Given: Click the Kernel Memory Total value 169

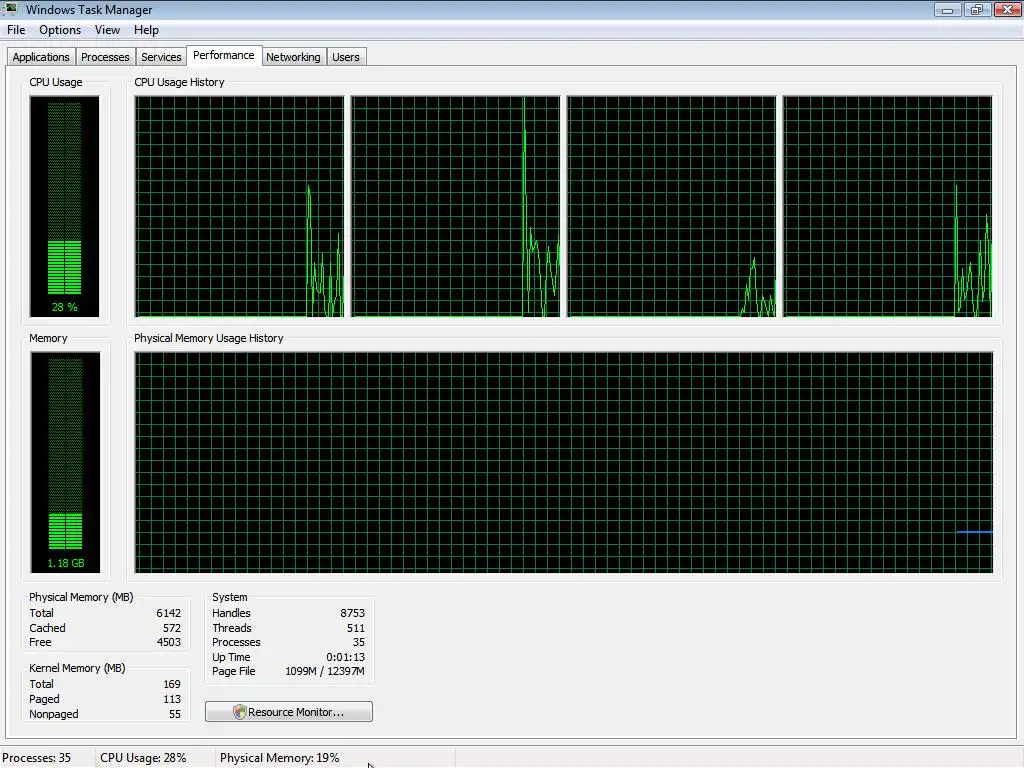Looking at the screenshot, I should (x=172, y=684).
